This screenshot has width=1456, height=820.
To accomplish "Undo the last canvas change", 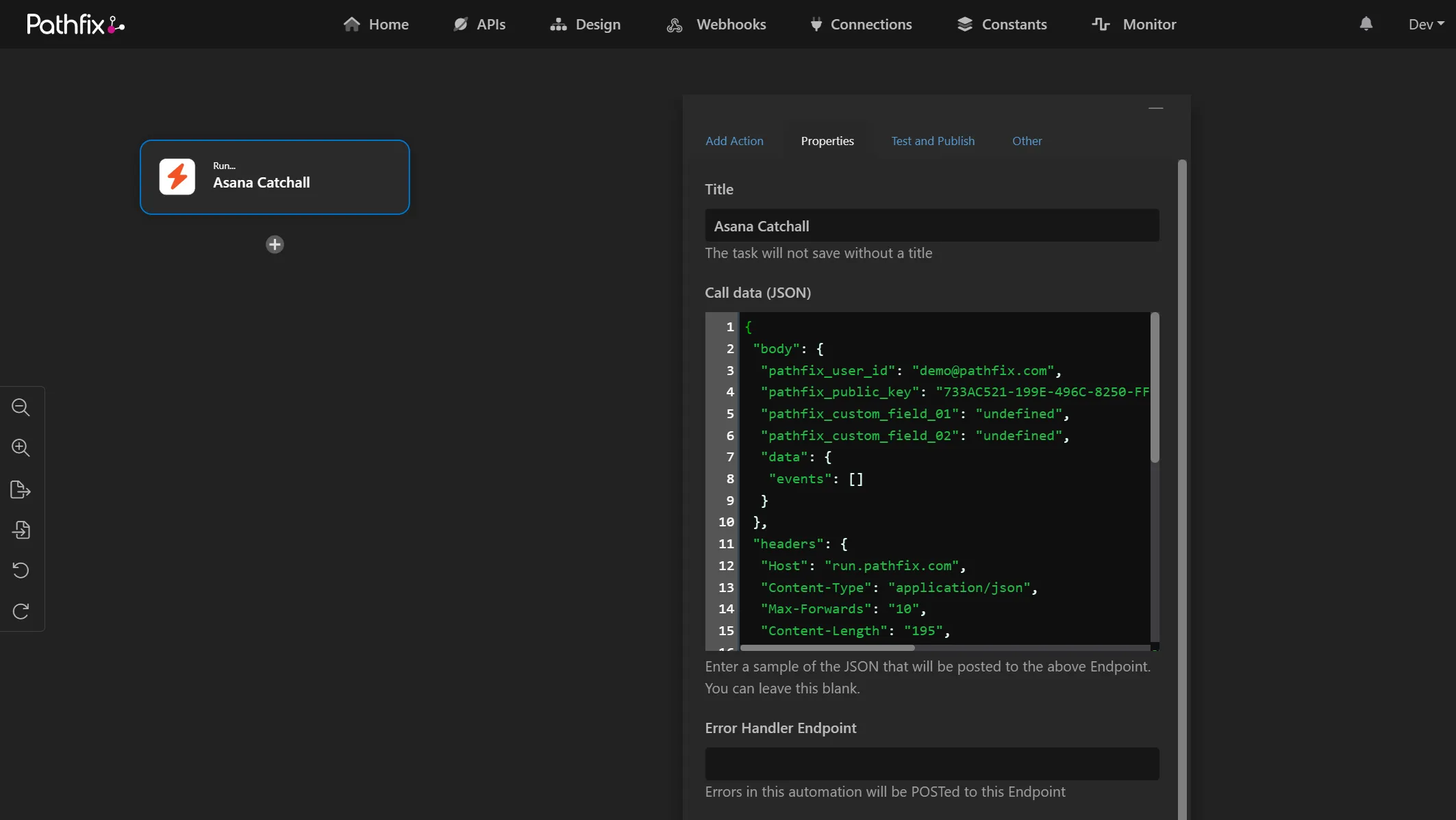I will point(21,570).
